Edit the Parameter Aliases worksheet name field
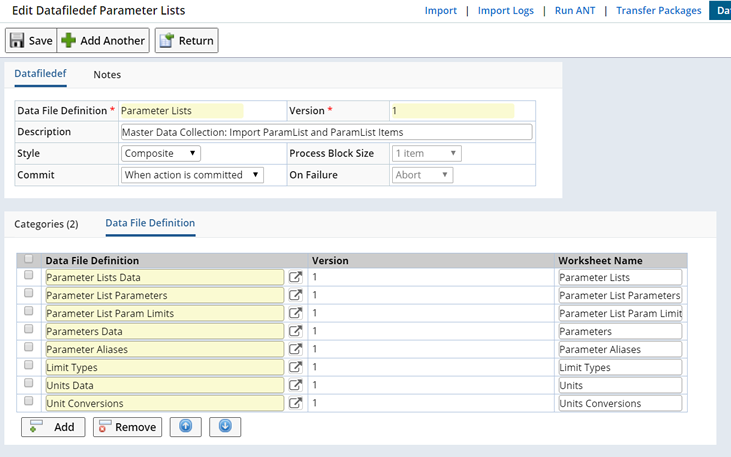Viewport: 731px width, 457px height. click(620, 349)
